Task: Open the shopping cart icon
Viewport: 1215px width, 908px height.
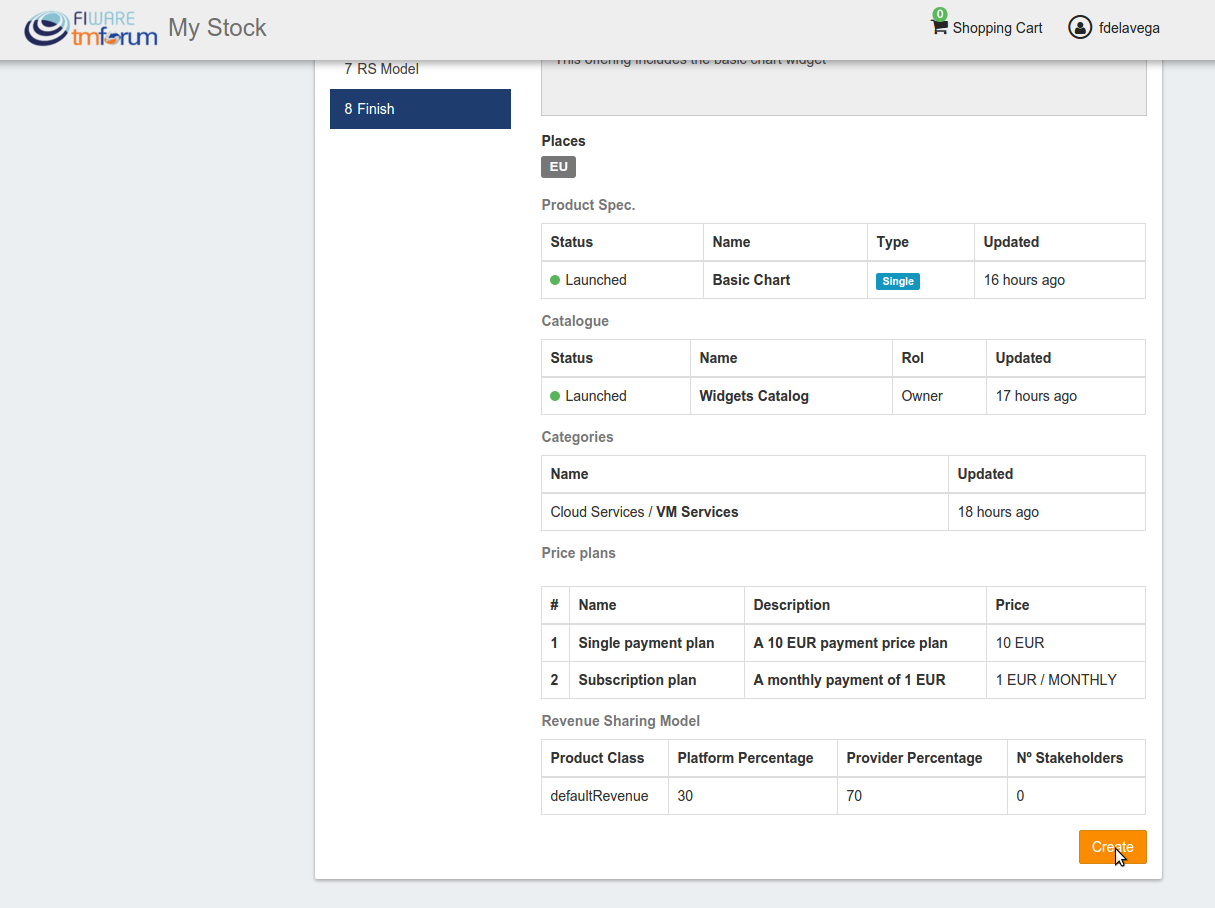Action: [938, 28]
